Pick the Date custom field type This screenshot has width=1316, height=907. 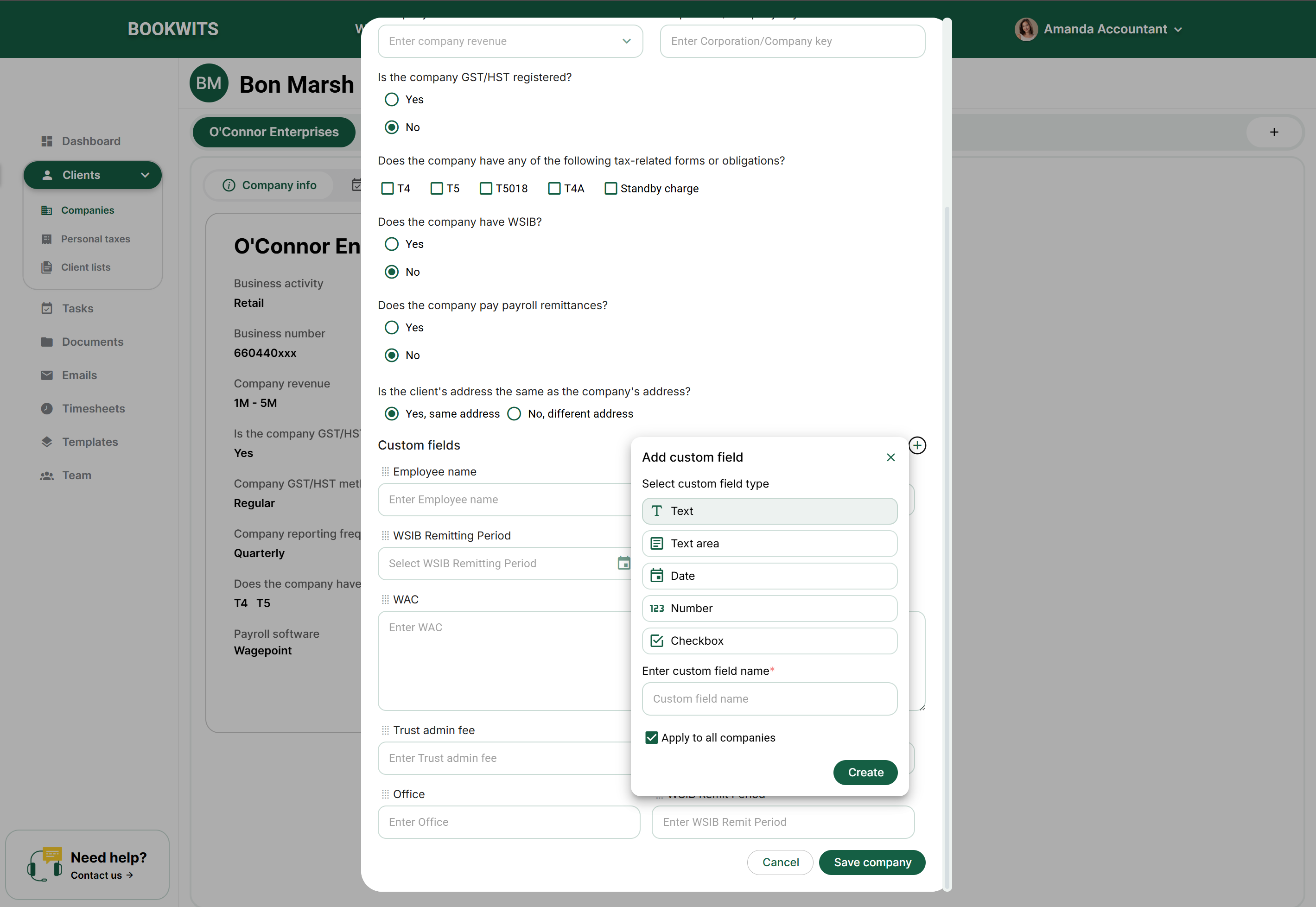[769, 576]
